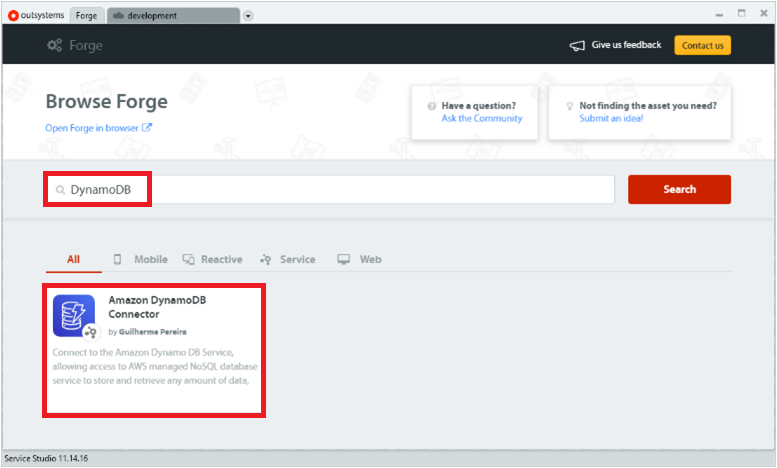This screenshot has width=777, height=468.
Task: Open the Amazon DynamoDB Connector title
Action: tap(157, 307)
